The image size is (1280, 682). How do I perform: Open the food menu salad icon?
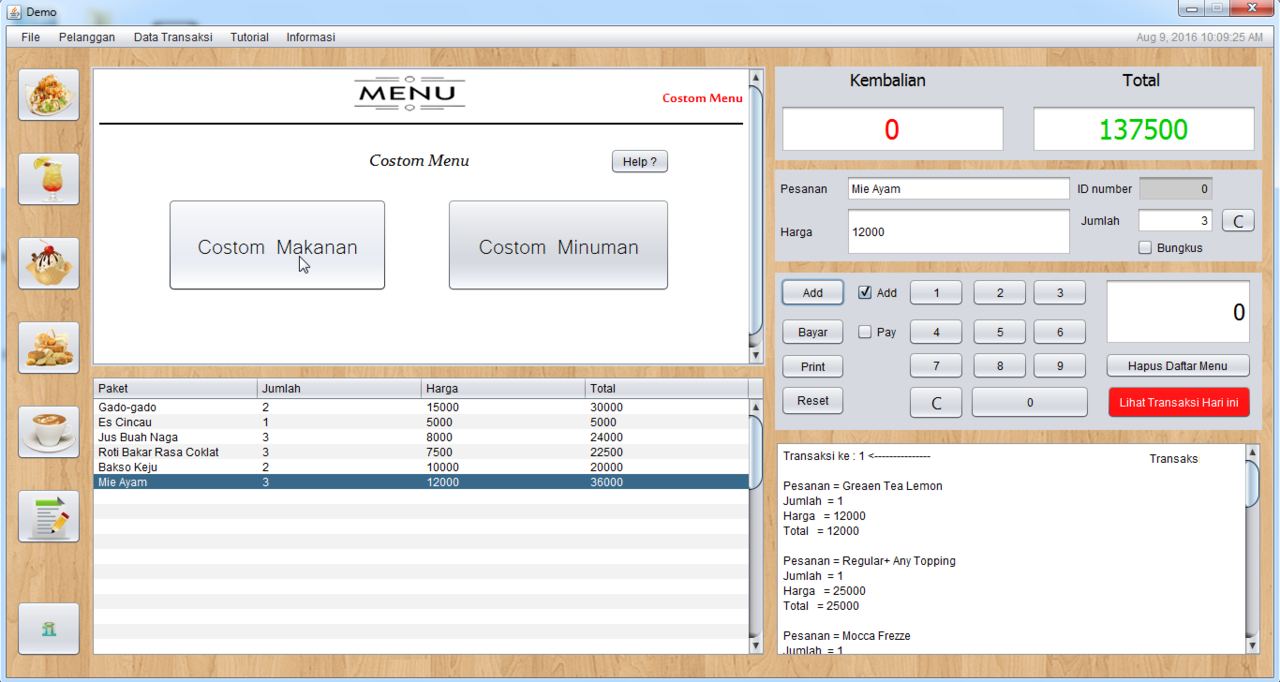48,95
